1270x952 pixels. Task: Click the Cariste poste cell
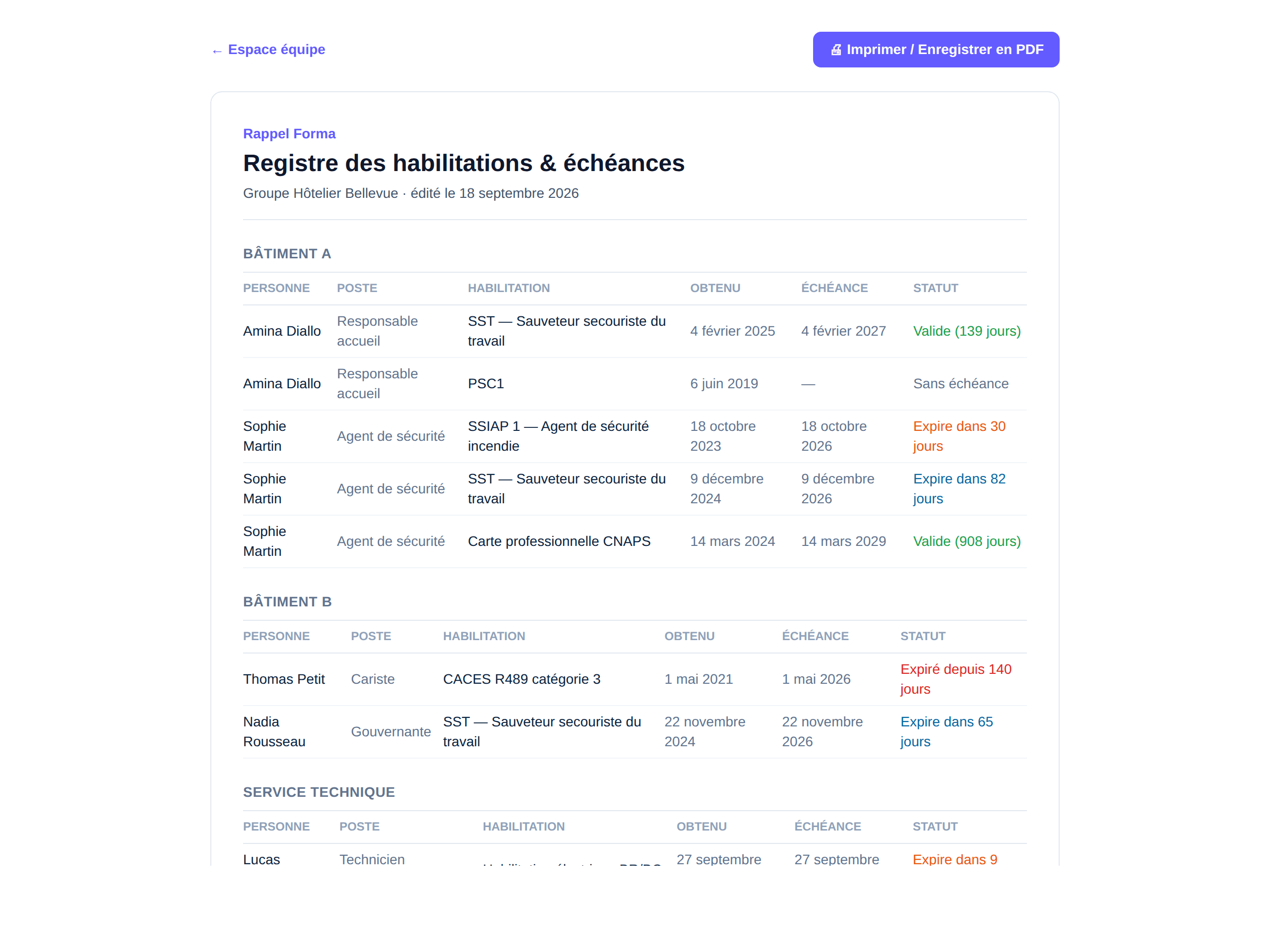coord(373,679)
